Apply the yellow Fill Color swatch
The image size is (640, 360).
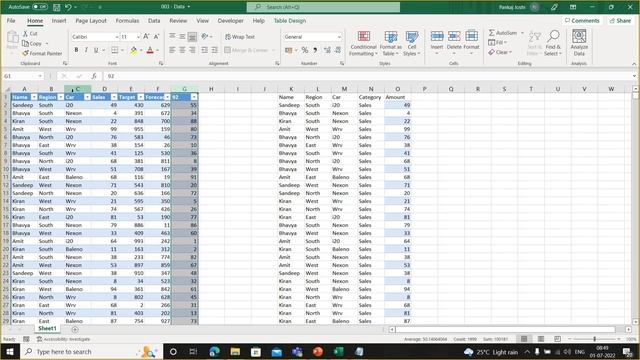[x=133, y=50]
